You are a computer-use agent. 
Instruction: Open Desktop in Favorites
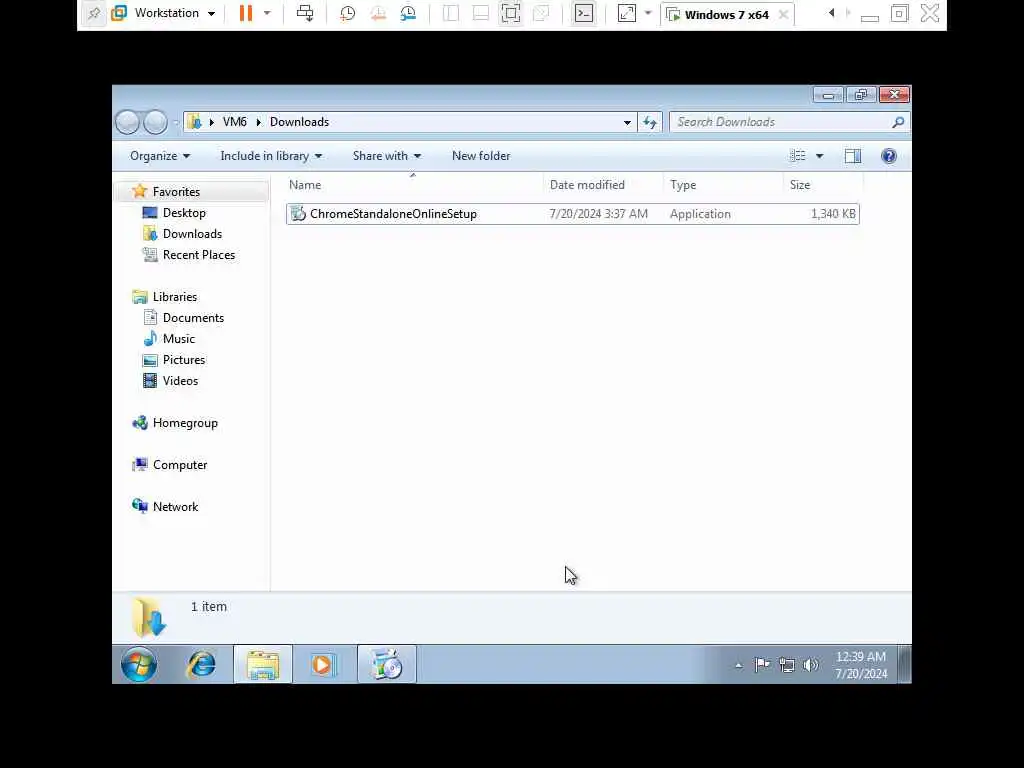pyautogui.click(x=184, y=213)
